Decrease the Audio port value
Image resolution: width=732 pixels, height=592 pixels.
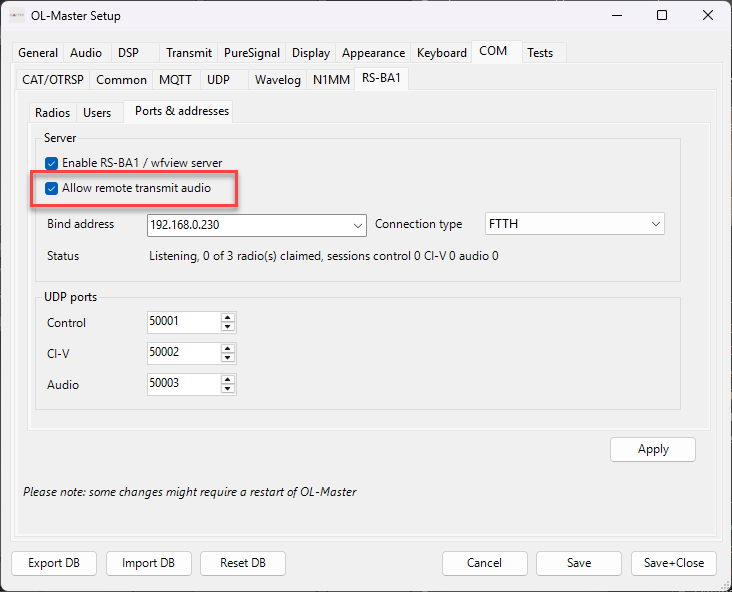pos(228,389)
